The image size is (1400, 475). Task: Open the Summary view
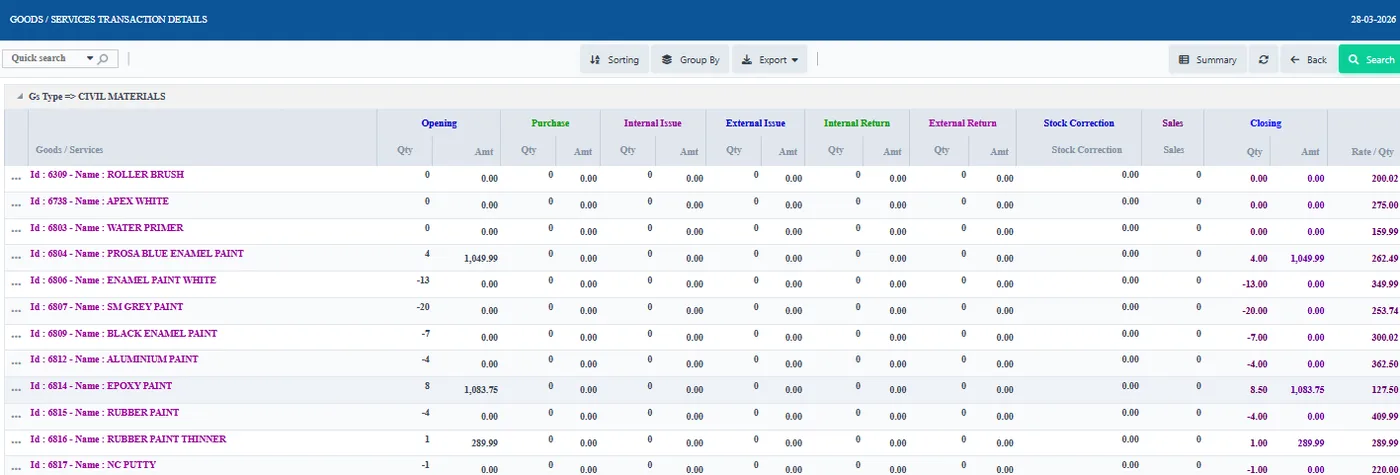(x=1208, y=60)
